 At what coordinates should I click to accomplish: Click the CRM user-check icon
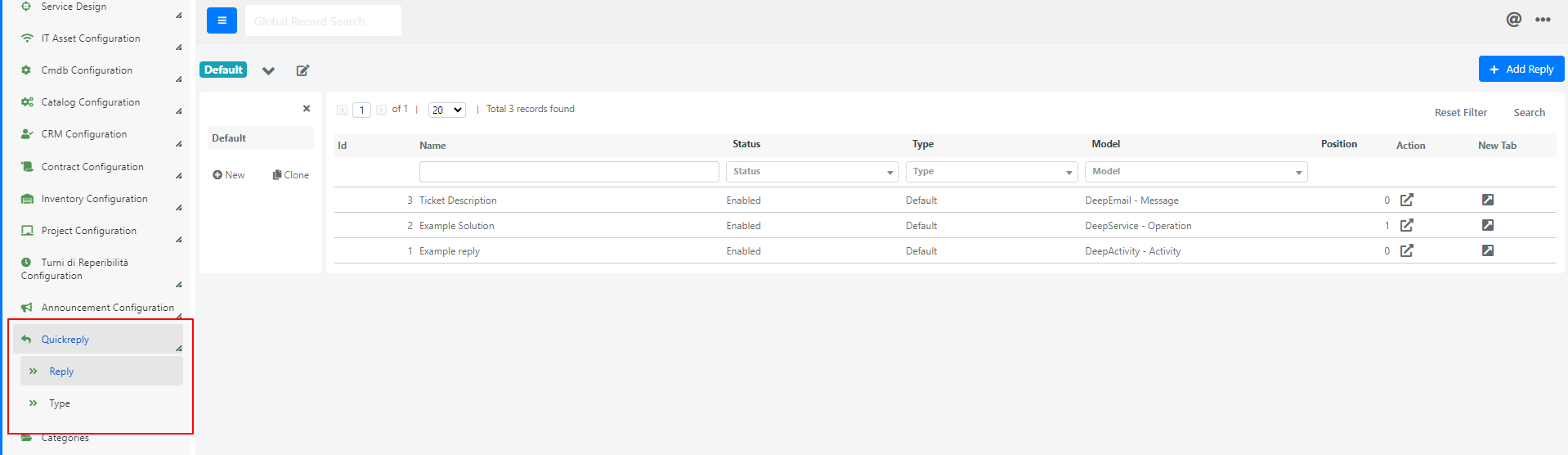coord(27,134)
